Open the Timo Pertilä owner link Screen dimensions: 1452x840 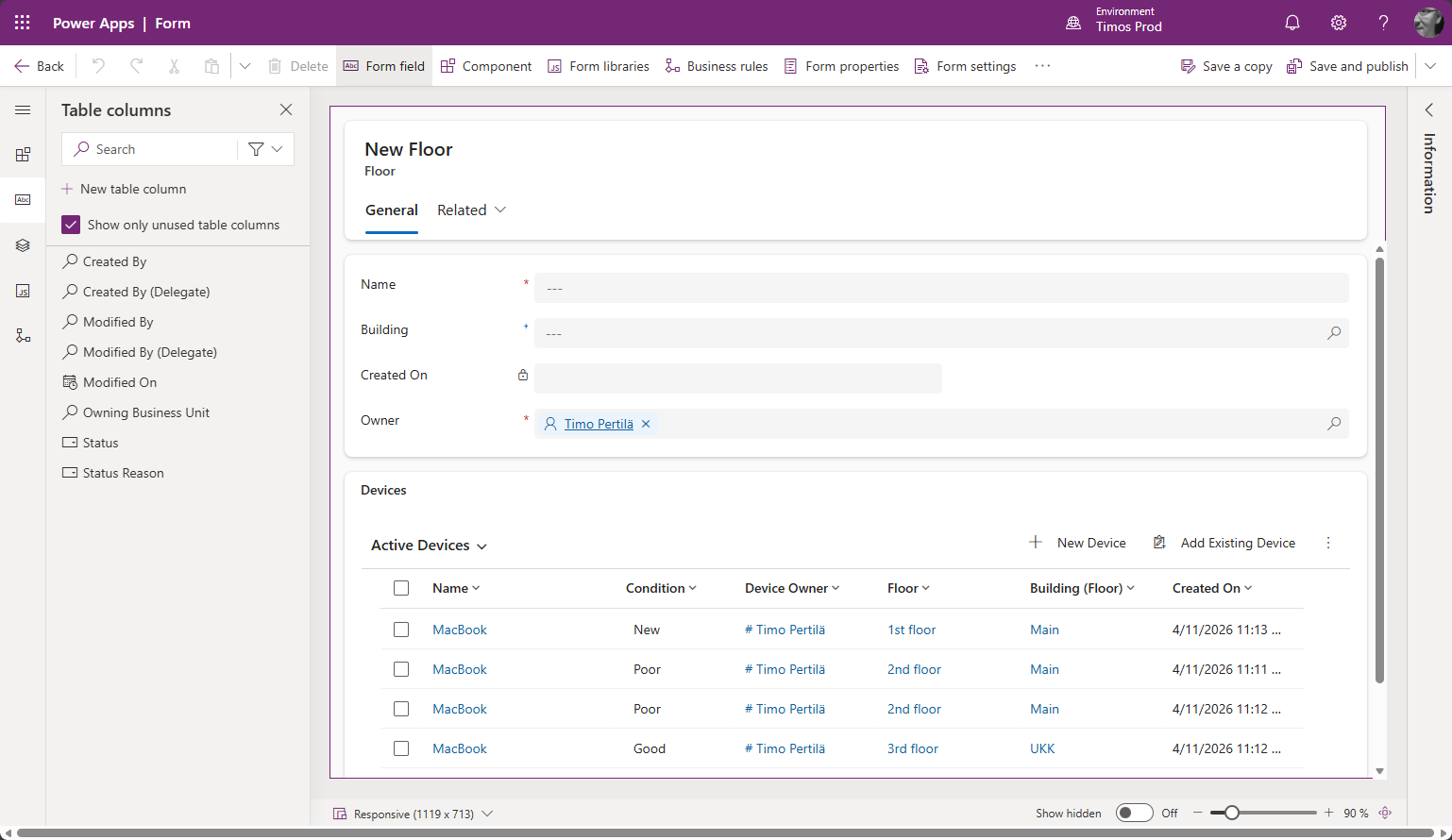599,424
